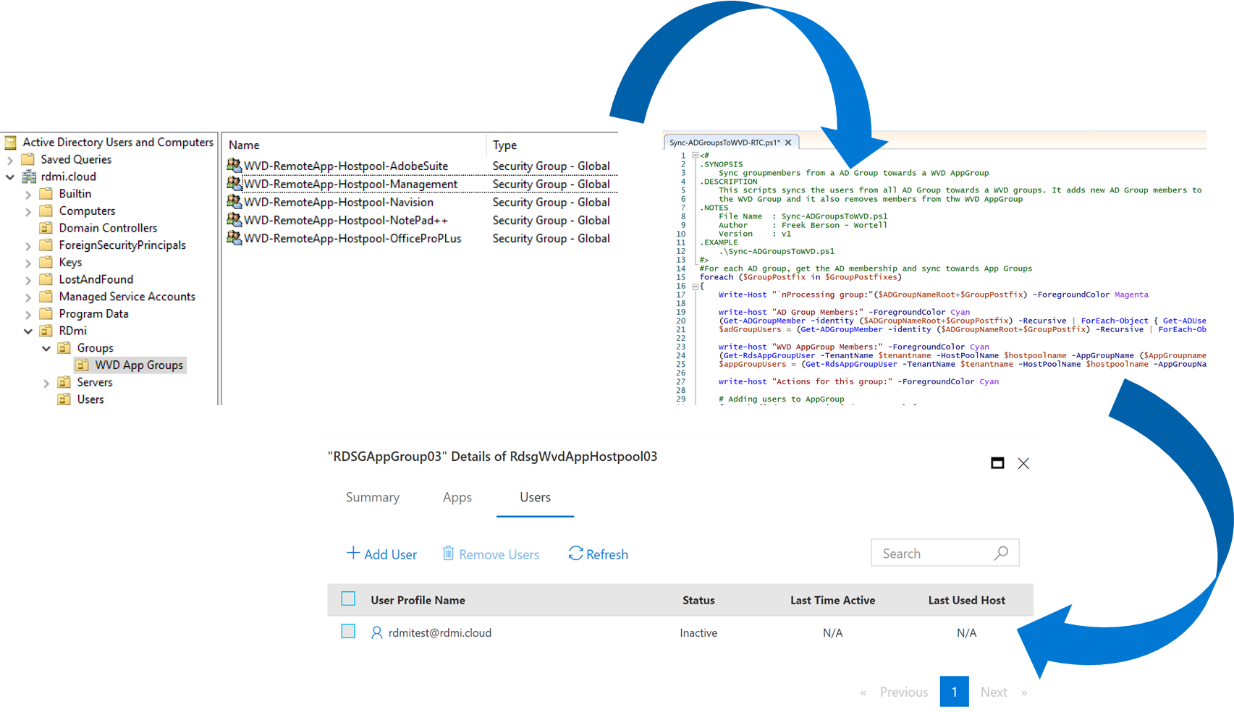1234x712 pixels.
Task: Click the group icon of WVD-RemoteApp-Hostpool-Management
Action: tap(234, 184)
